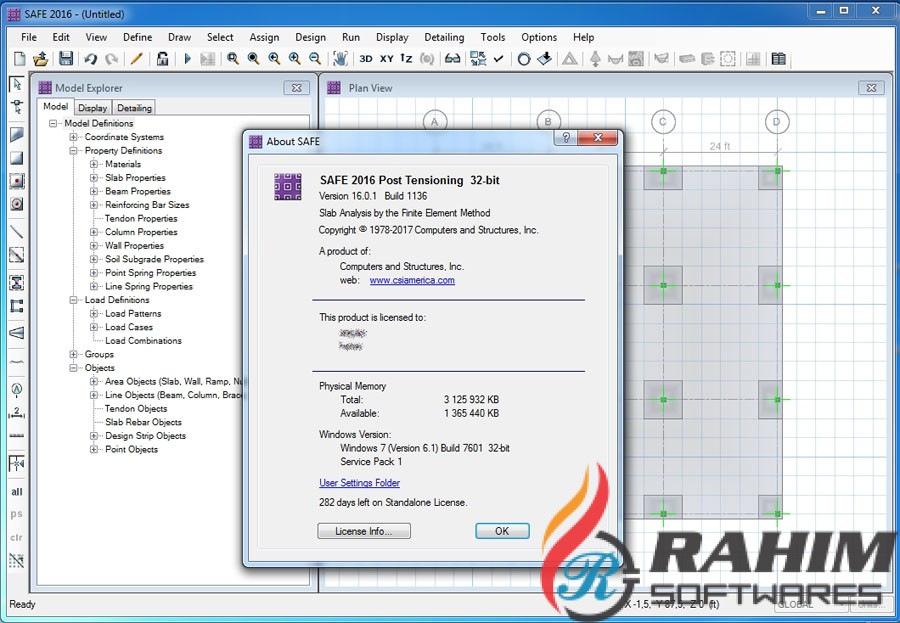Viewport: 900px width, 623px height.
Task: Toggle the model lock padlock icon
Action: [x=163, y=59]
